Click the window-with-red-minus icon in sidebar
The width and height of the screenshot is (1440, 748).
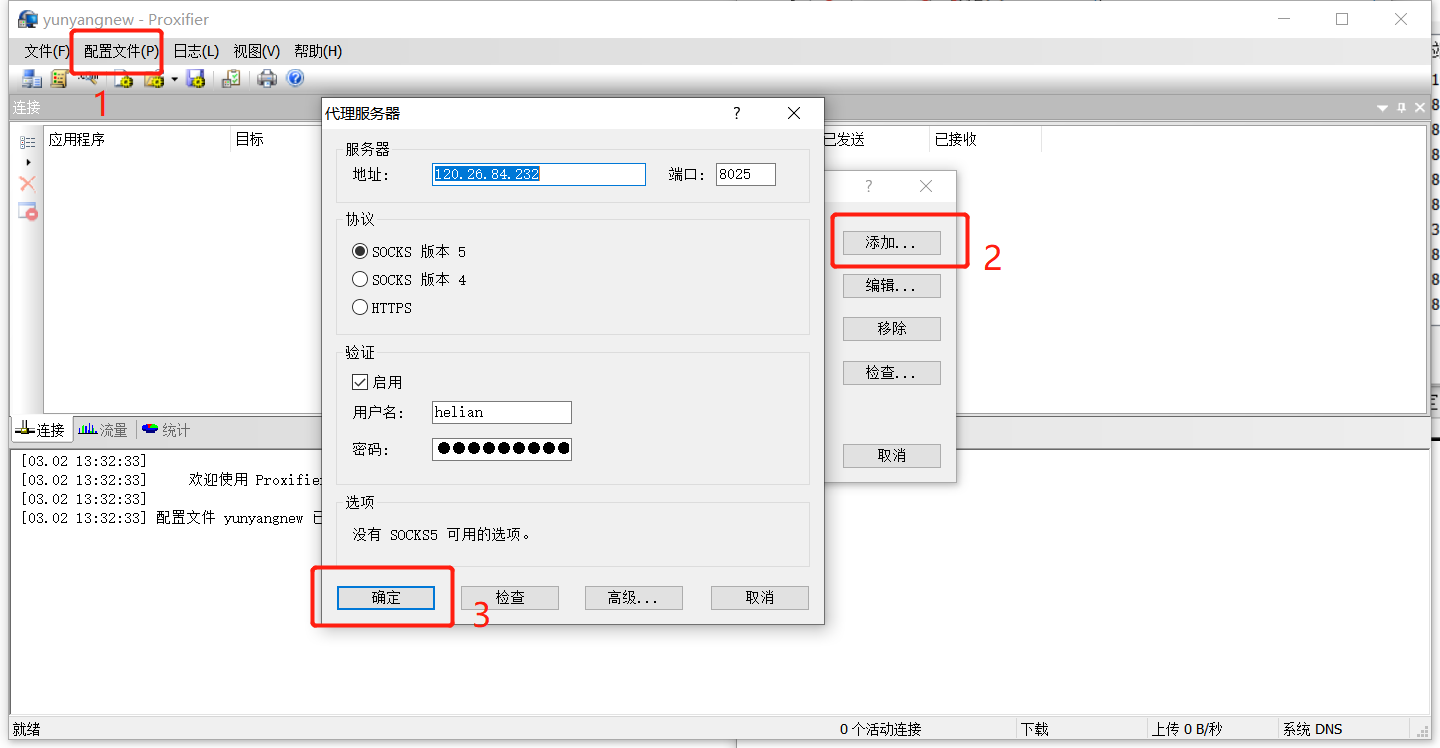28,210
